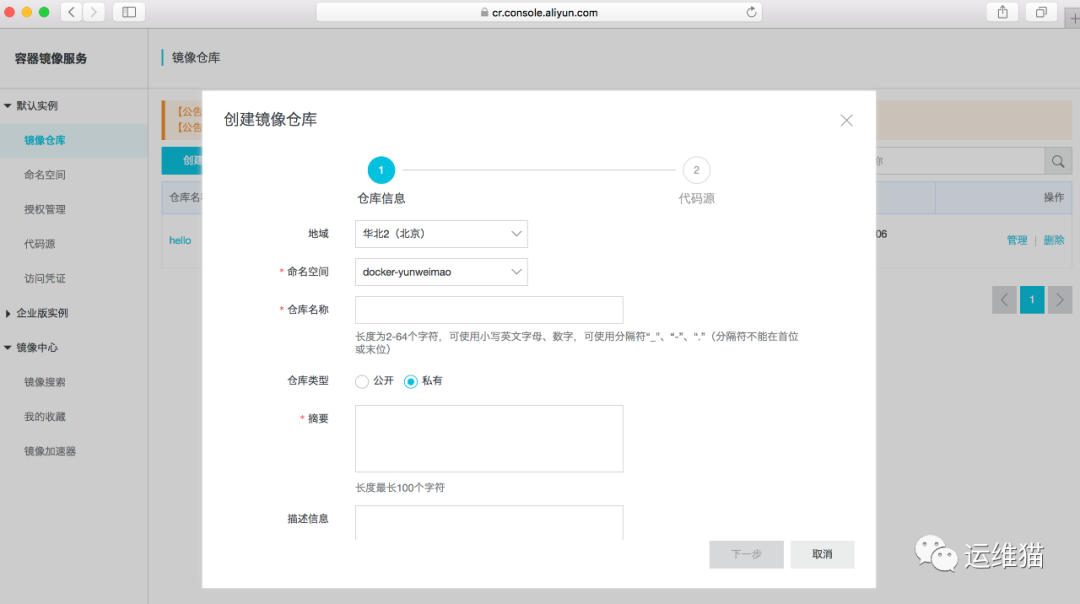Click the Safari address bar
The width and height of the screenshot is (1080, 604).
[539, 12]
